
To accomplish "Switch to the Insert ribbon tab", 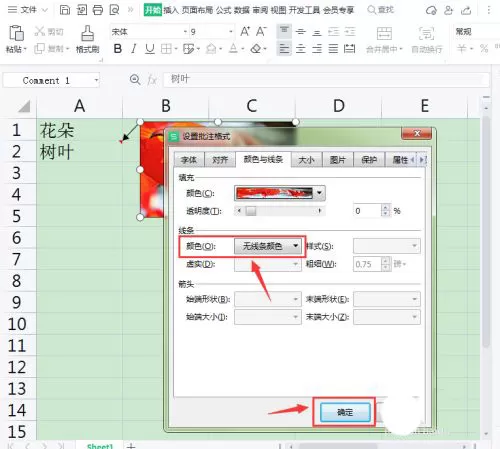I will click(x=171, y=10).
